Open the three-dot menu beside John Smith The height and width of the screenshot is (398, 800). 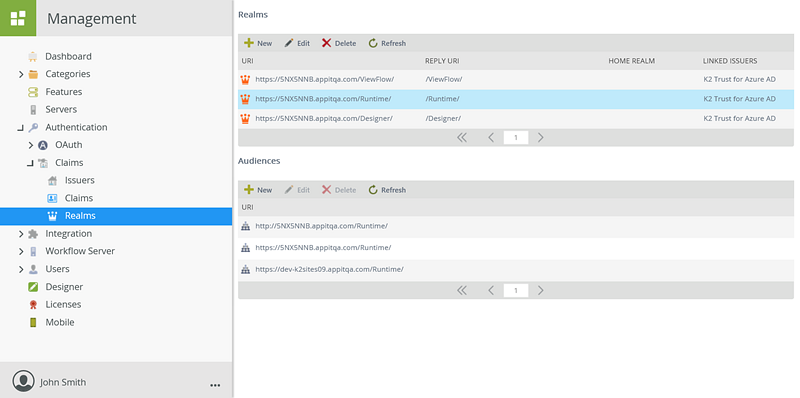pyautogui.click(x=215, y=385)
